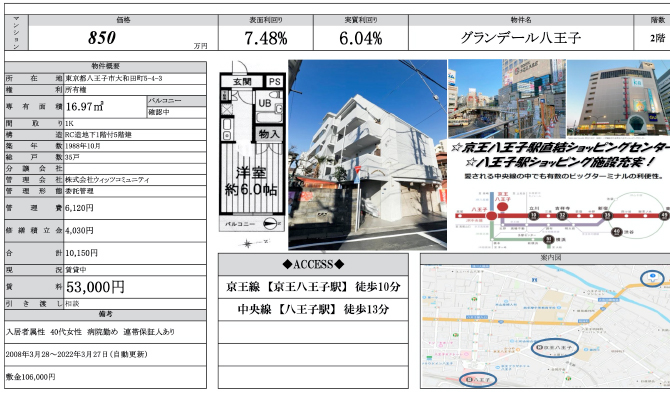Select the red Keio Hachioji station marker
This screenshot has width=670, height=393.
[x=502, y=206]
